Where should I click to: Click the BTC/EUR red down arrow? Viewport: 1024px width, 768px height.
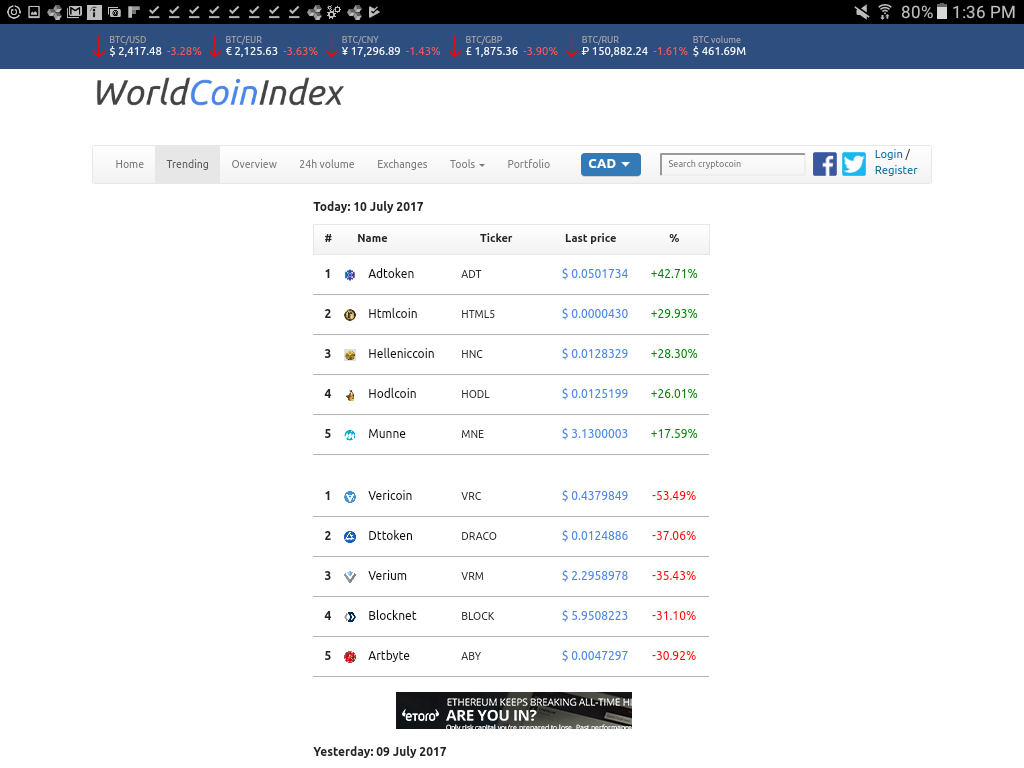pos(215,46)
